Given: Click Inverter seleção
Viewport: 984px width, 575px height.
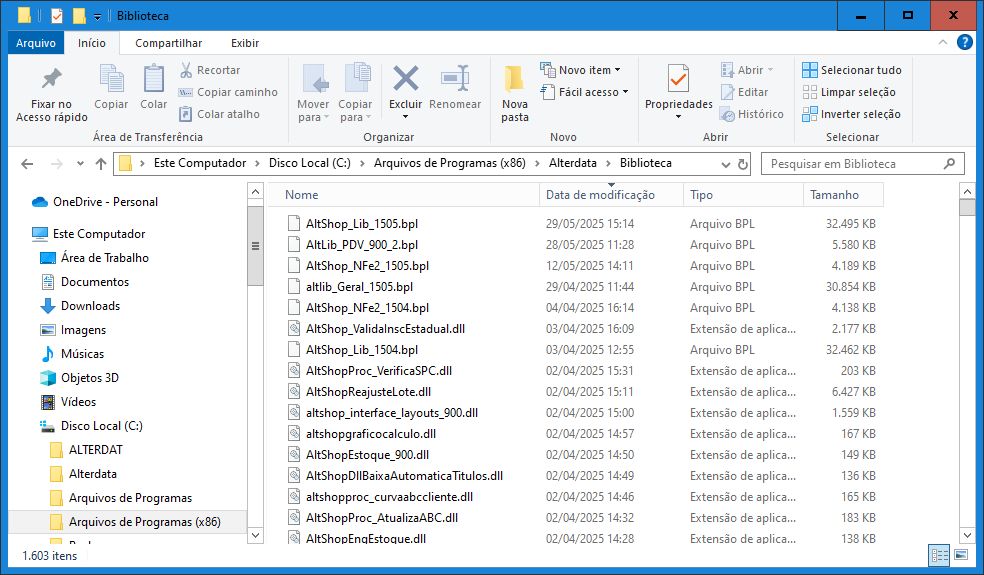Looking at the screenshot, I should click(851, 114).
